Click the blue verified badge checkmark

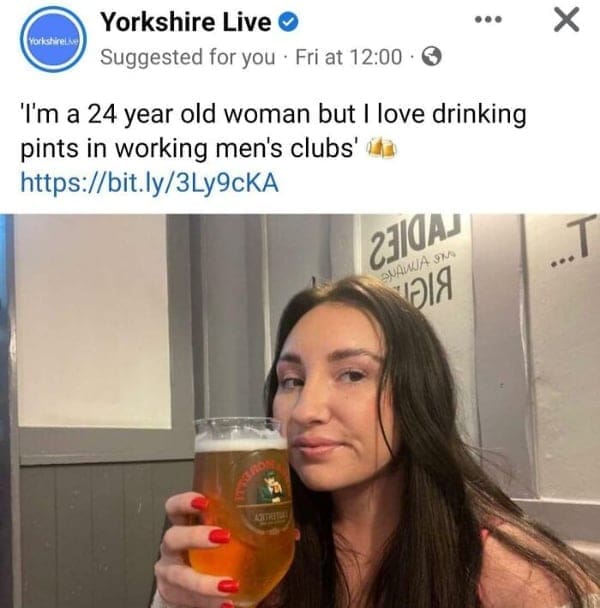click(289, 21)
